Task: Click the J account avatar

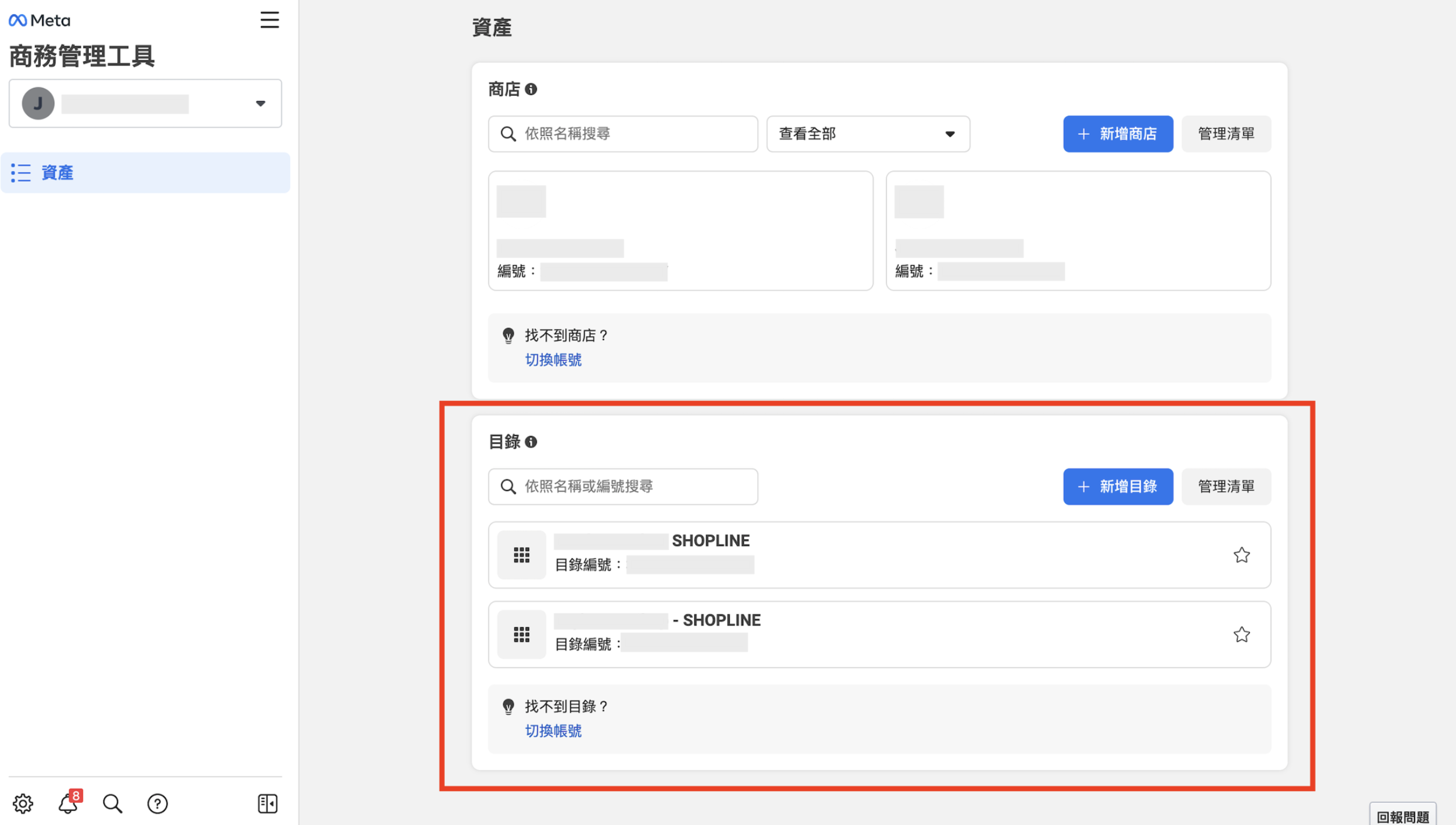Action: (x=38, y=103)
